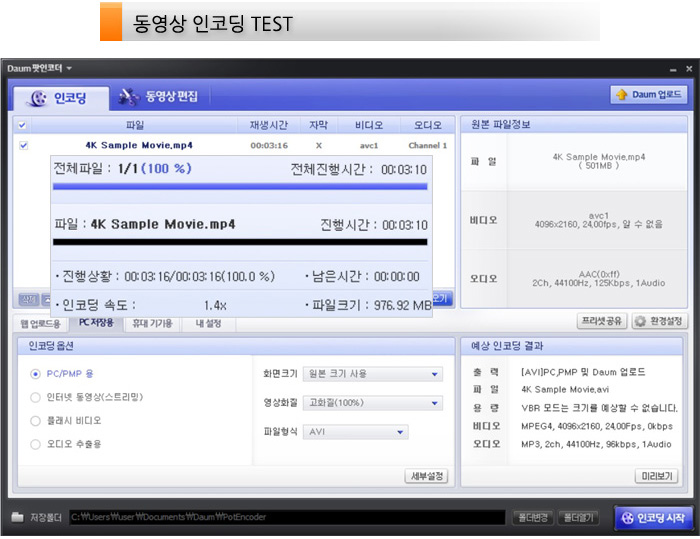Switch to the 동영상 편집 tab
Viewport: 700px width, 539px height.
pos(159,97)
